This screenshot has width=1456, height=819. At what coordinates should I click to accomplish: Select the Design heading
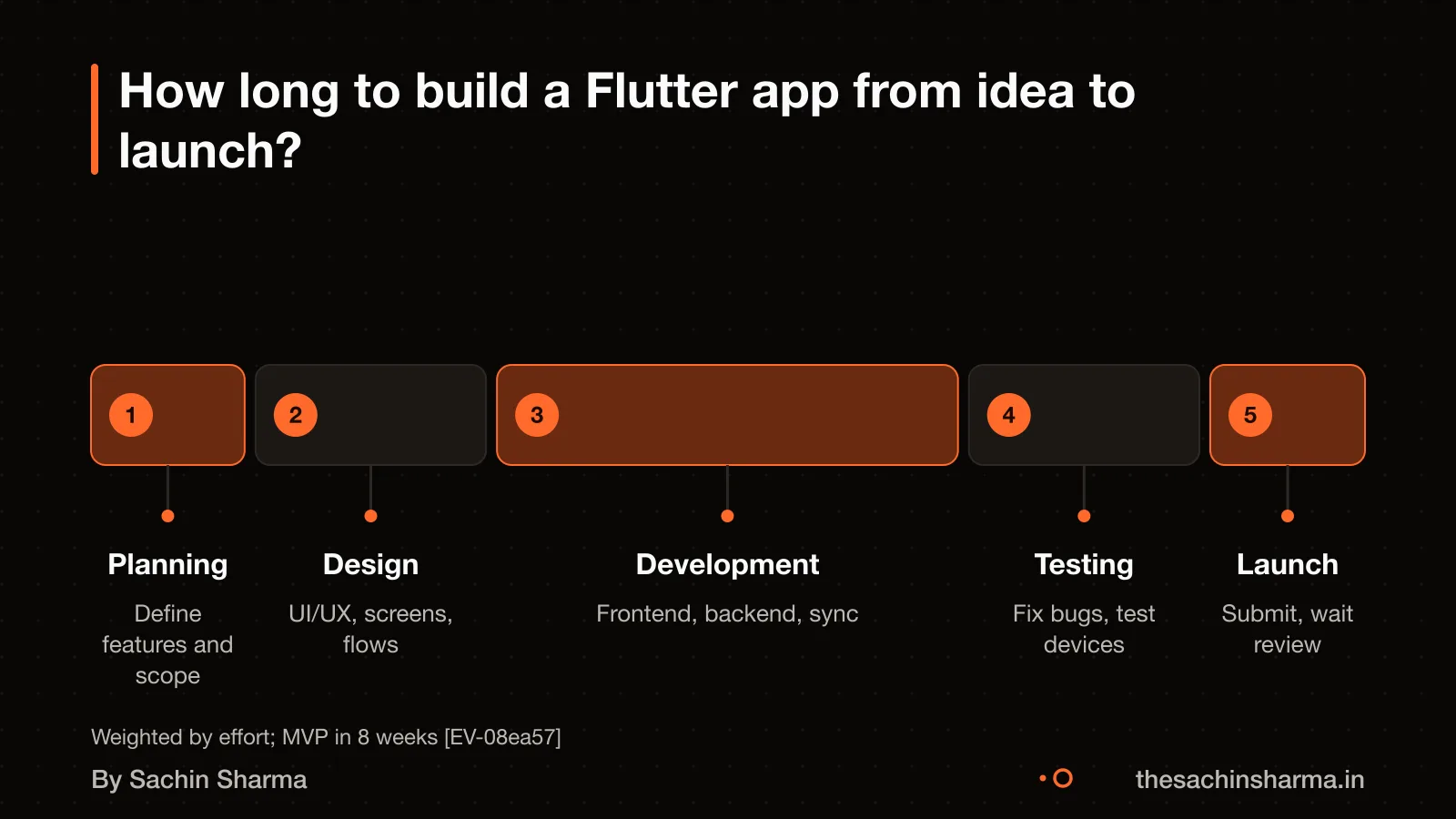point(370,564)
